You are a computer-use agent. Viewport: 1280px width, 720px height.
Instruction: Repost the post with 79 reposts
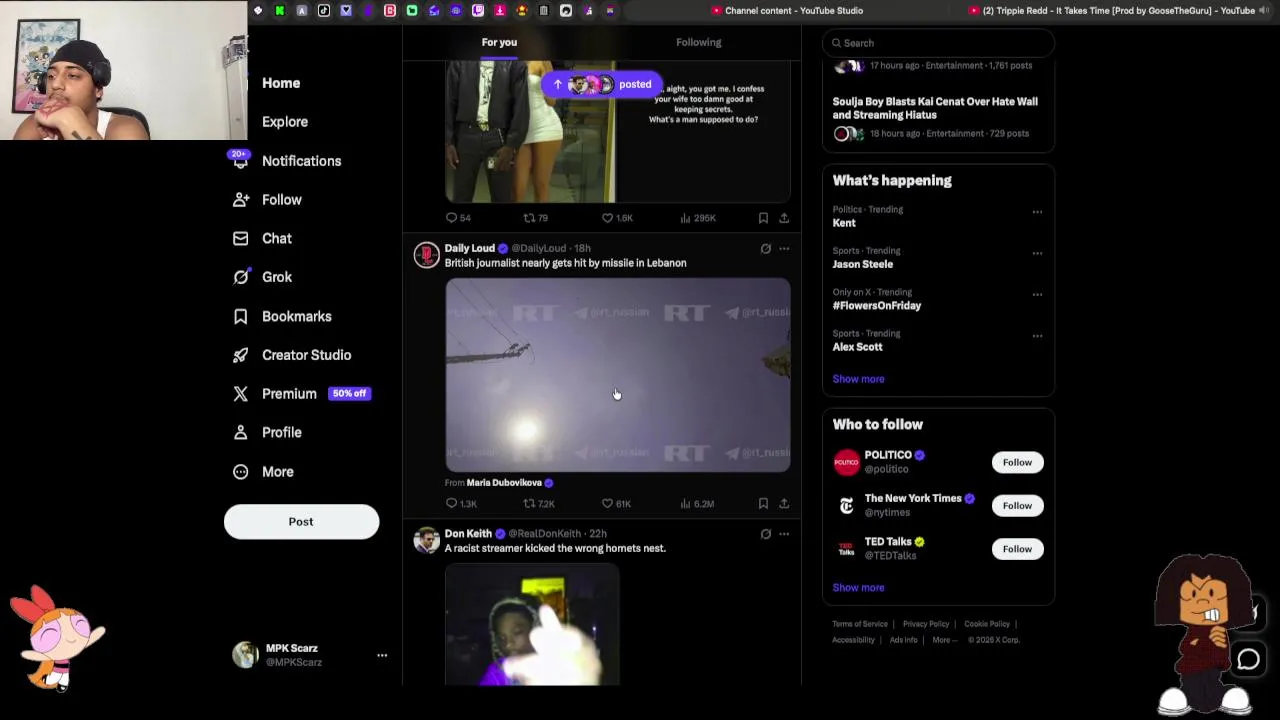536,218
